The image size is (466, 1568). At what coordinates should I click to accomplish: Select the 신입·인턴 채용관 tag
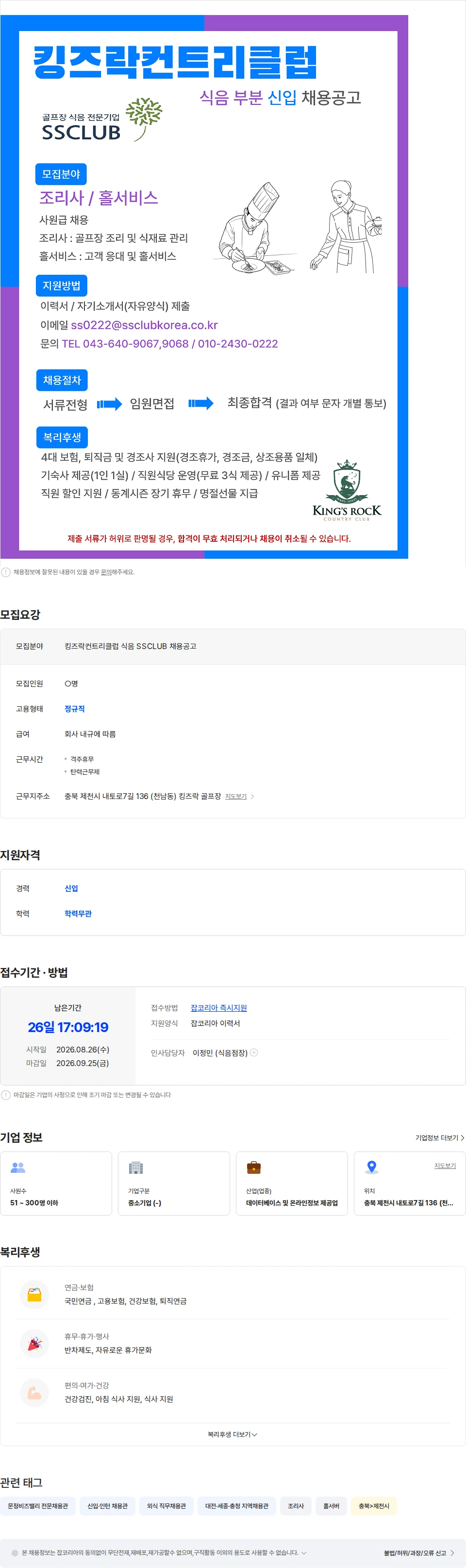point(108,1506)
